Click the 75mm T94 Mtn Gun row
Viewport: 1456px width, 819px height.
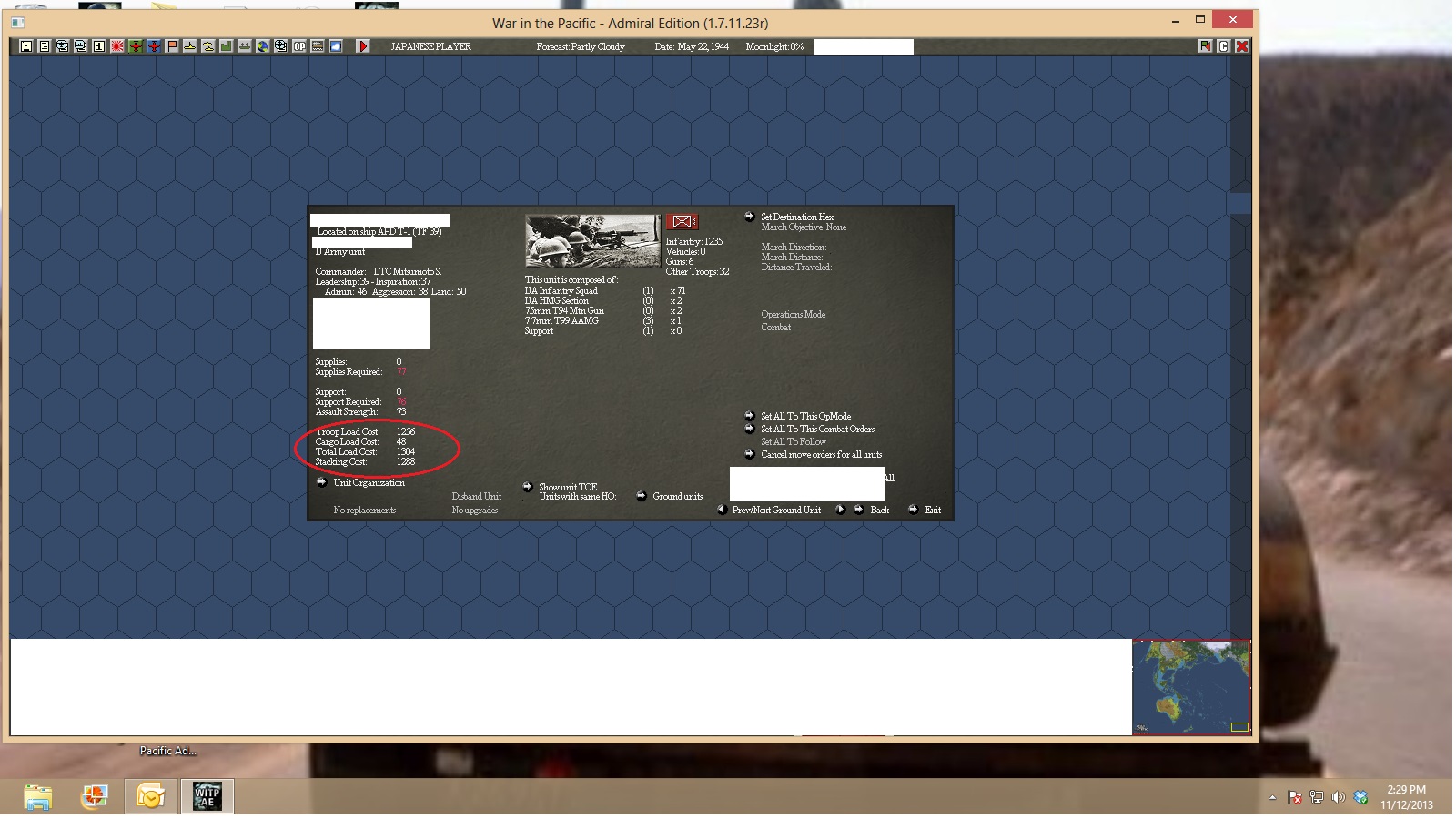point(603,310)
